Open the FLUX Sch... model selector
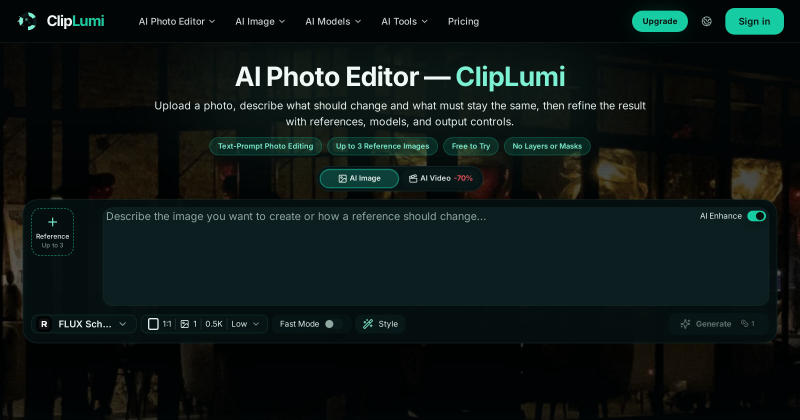 84,324
